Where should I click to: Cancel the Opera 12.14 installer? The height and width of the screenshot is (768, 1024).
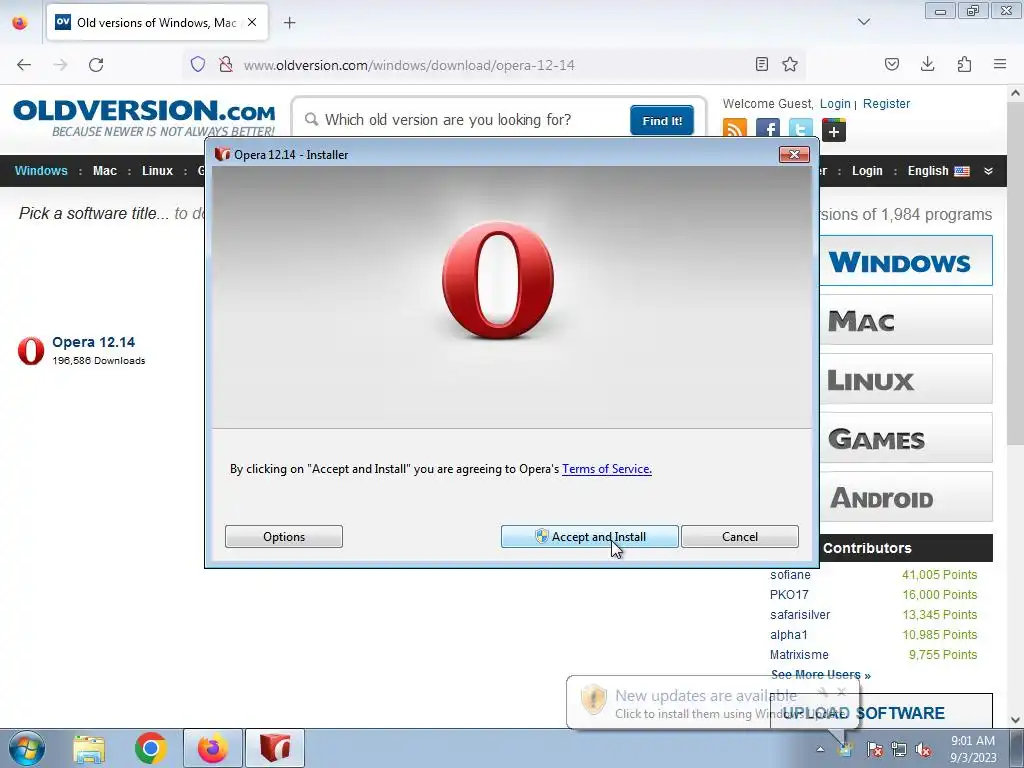pyautogui.click(x=739, y=537)
